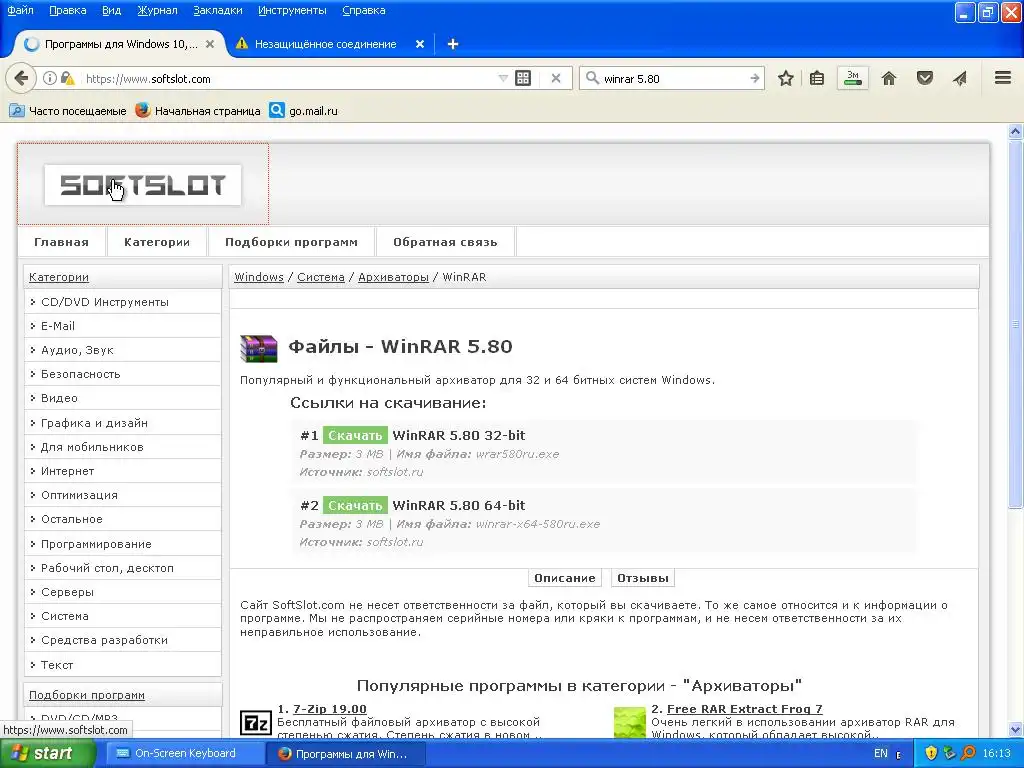
Task: Open Главная navigation tab
Action: point(61,242)
